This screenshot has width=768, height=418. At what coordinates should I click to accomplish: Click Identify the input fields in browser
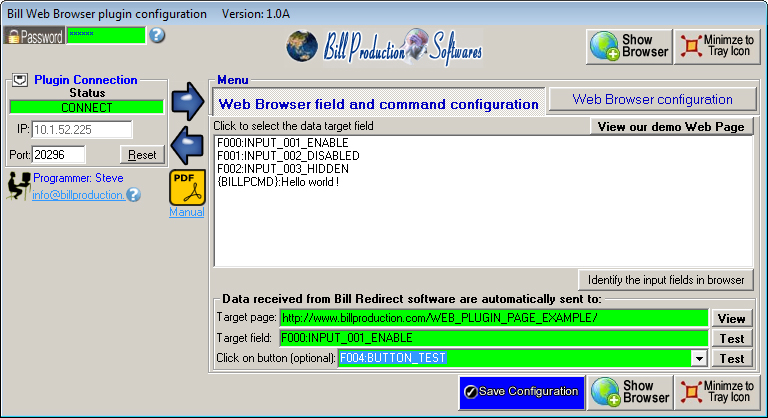click(x=666, y=280)
